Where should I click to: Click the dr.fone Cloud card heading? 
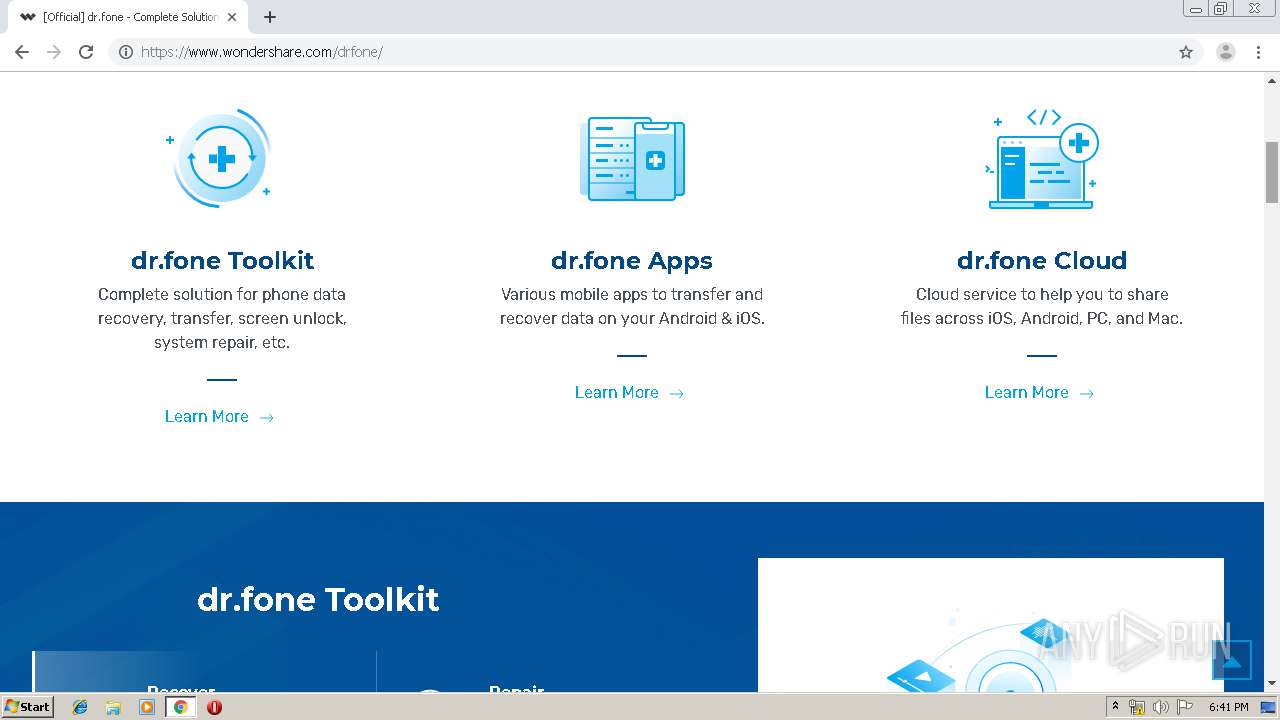point(1042,261)
